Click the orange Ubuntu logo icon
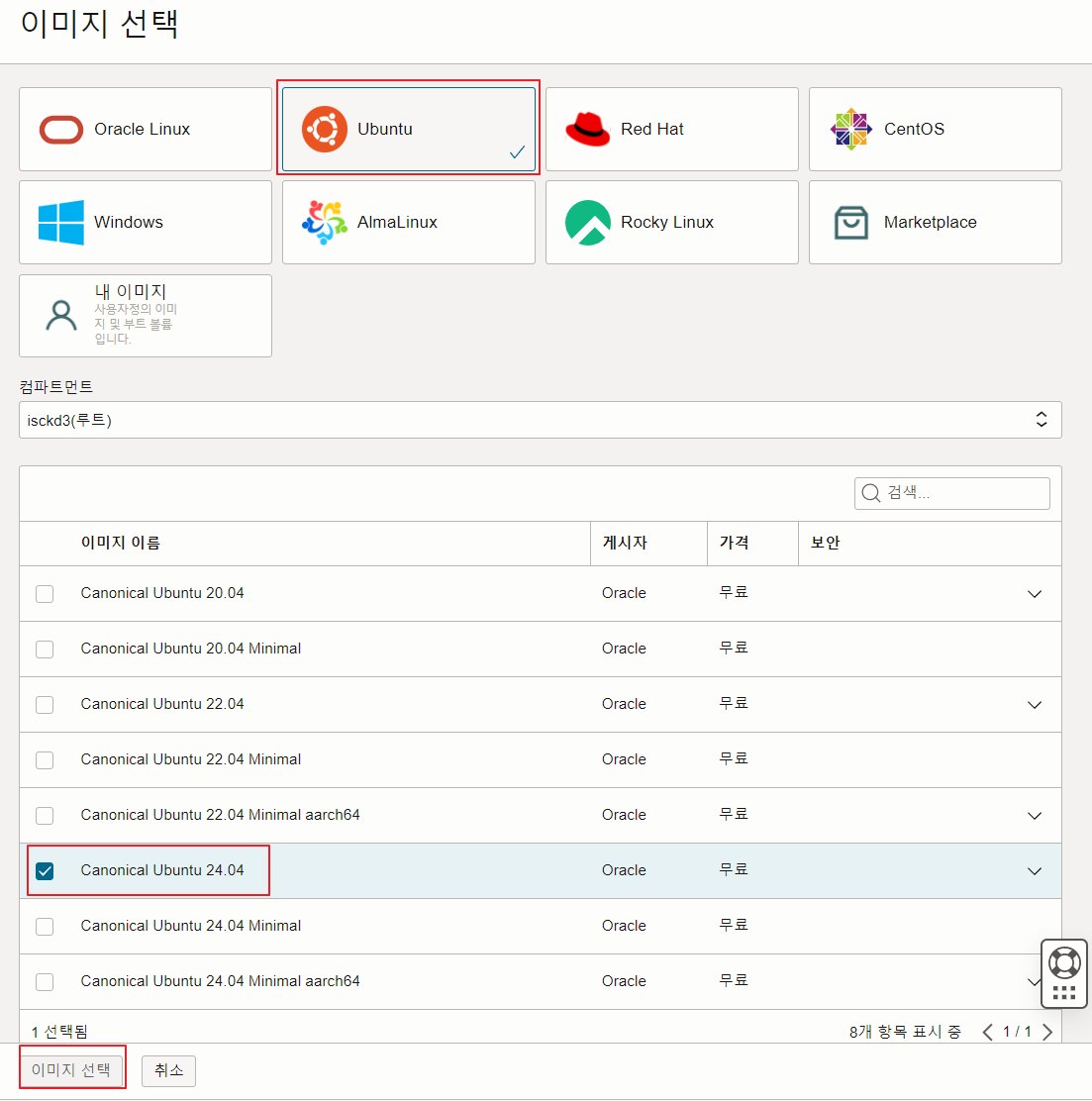Screen dimensions: 1092x1101 tap(325, 129)
